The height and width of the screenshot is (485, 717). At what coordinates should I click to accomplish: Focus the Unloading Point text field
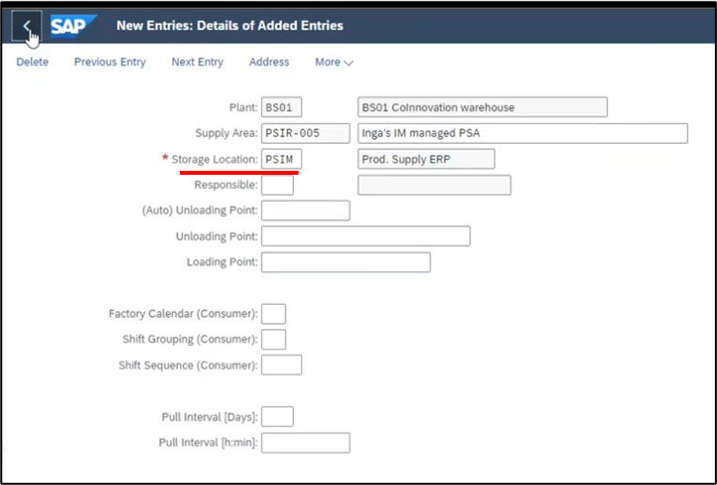(366, 236)
